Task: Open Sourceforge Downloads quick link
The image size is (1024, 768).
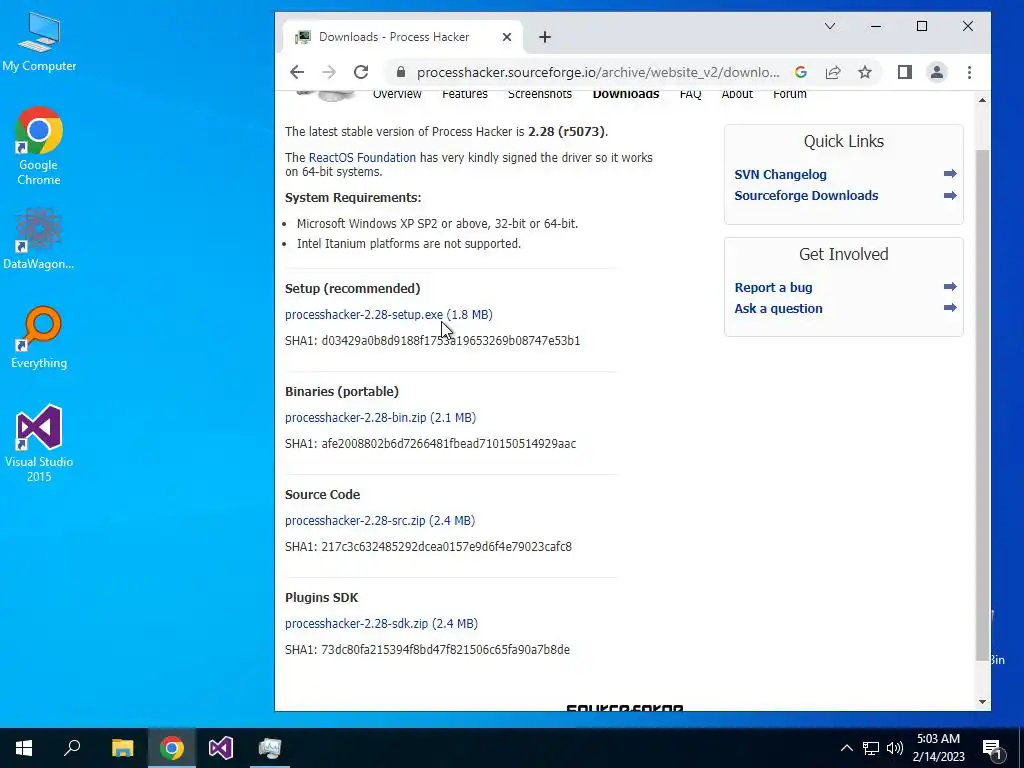Action: [806, 195]
